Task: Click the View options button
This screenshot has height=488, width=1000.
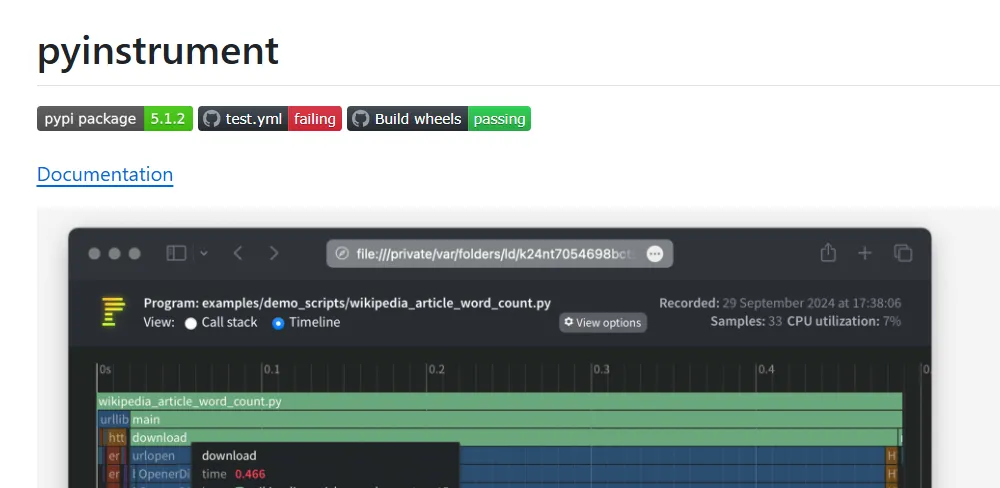Action: [x=603, y=323]
